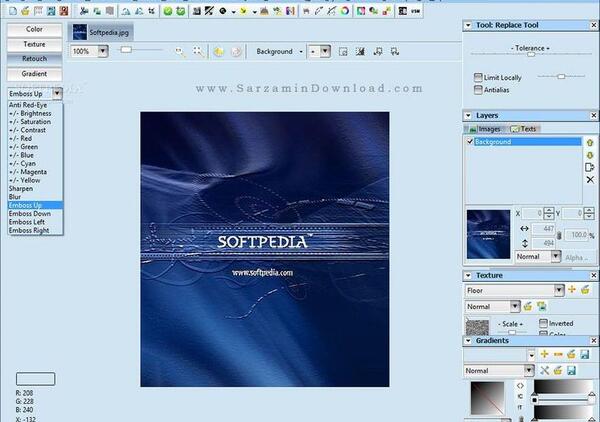
Task: Select Emboss Down in list
Action: (35, 213)
